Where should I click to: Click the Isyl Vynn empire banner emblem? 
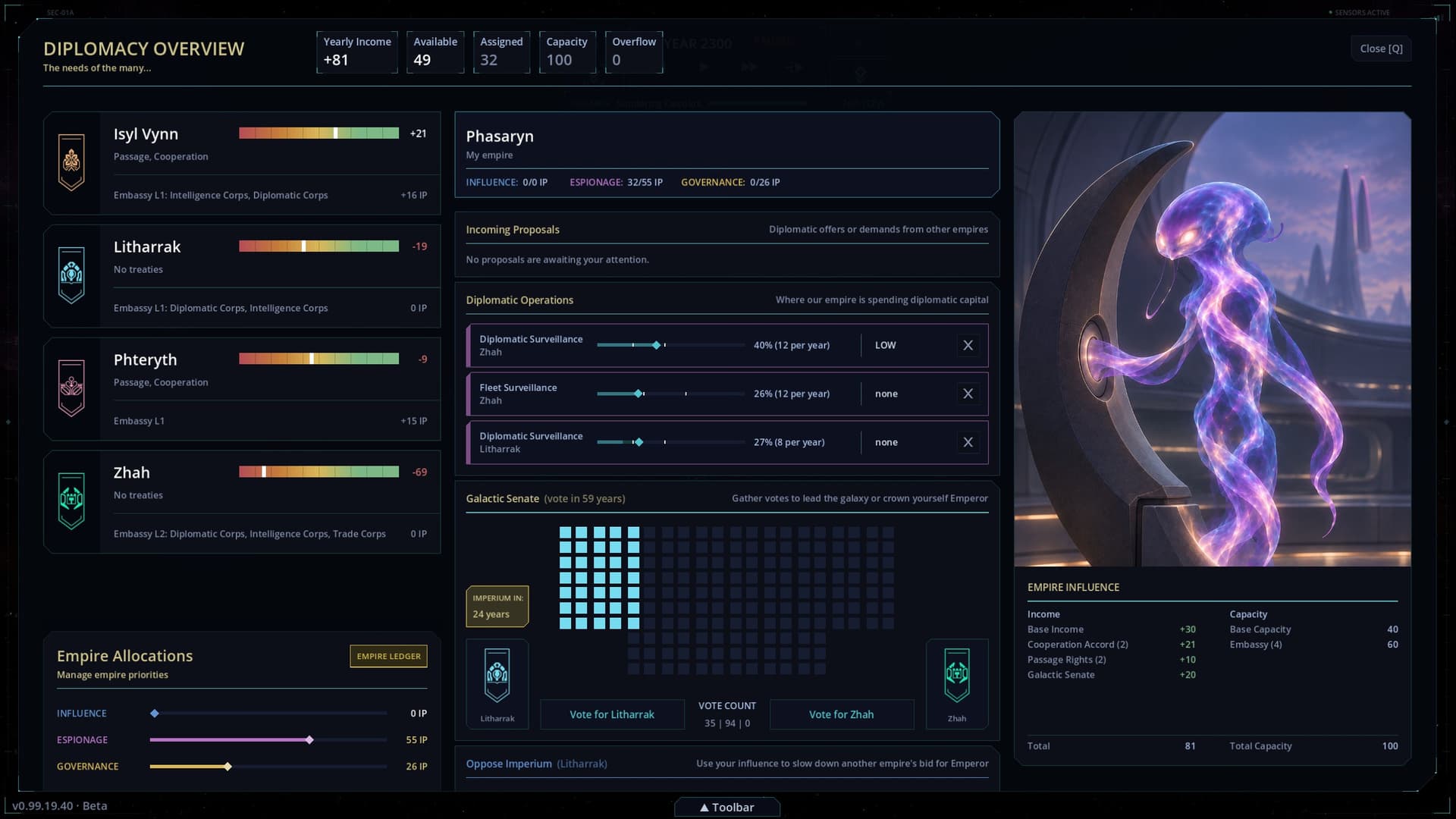coord(71,162)
